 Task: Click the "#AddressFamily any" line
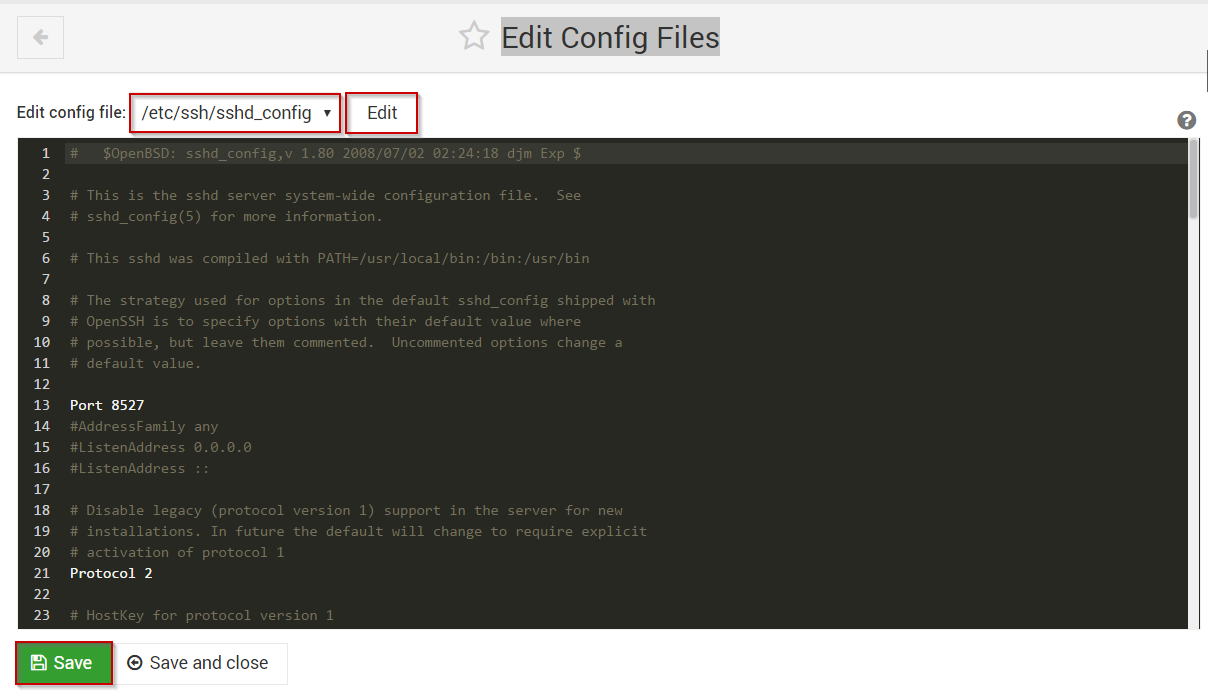(144, 426)
